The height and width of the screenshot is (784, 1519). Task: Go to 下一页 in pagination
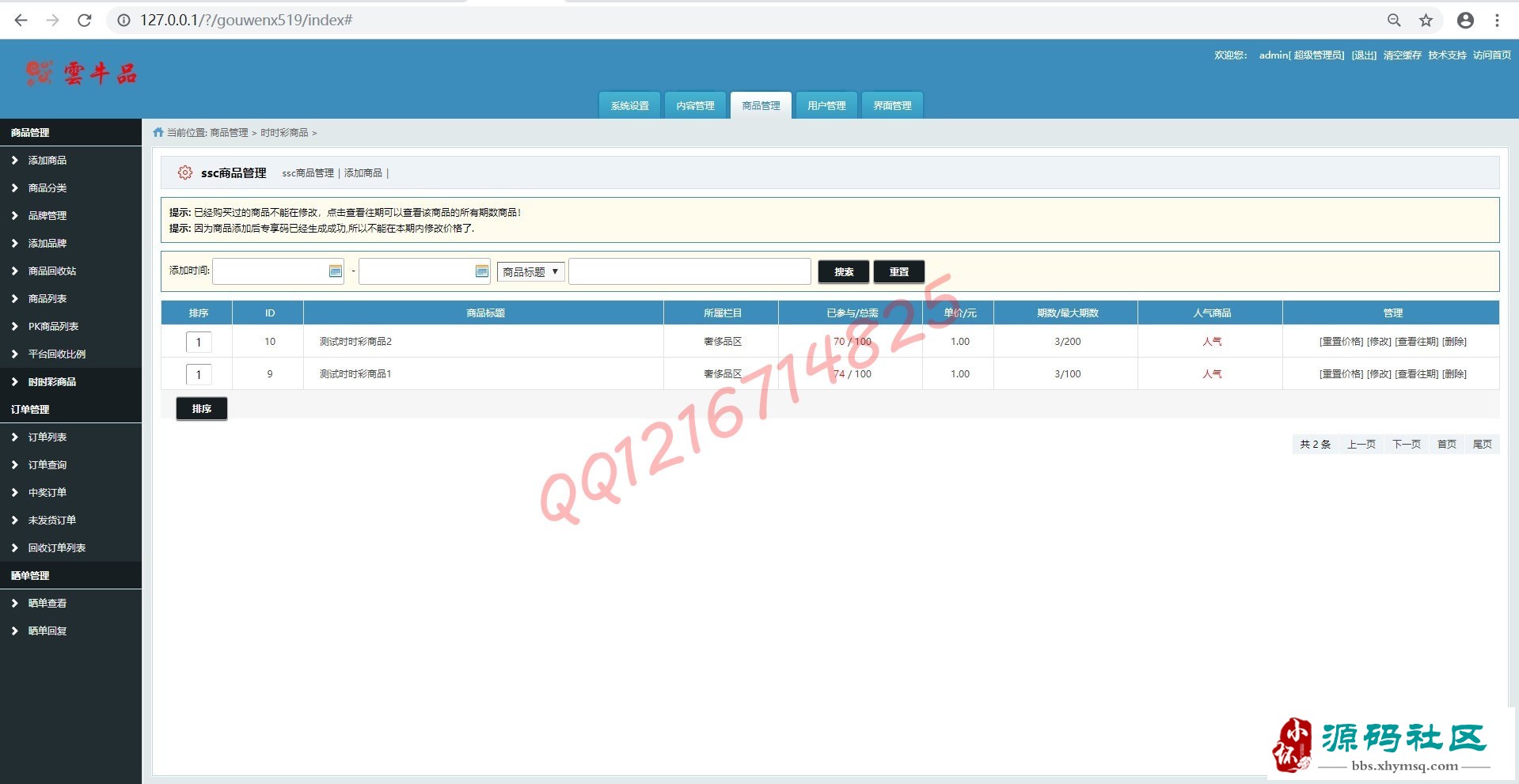pos(1406,444)
